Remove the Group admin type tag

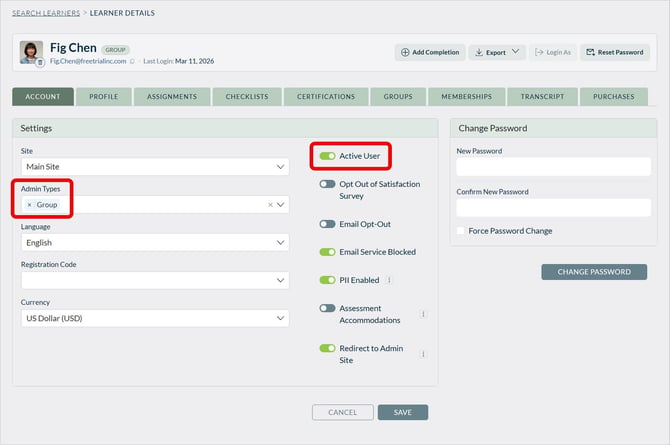[x=29, y=205]
